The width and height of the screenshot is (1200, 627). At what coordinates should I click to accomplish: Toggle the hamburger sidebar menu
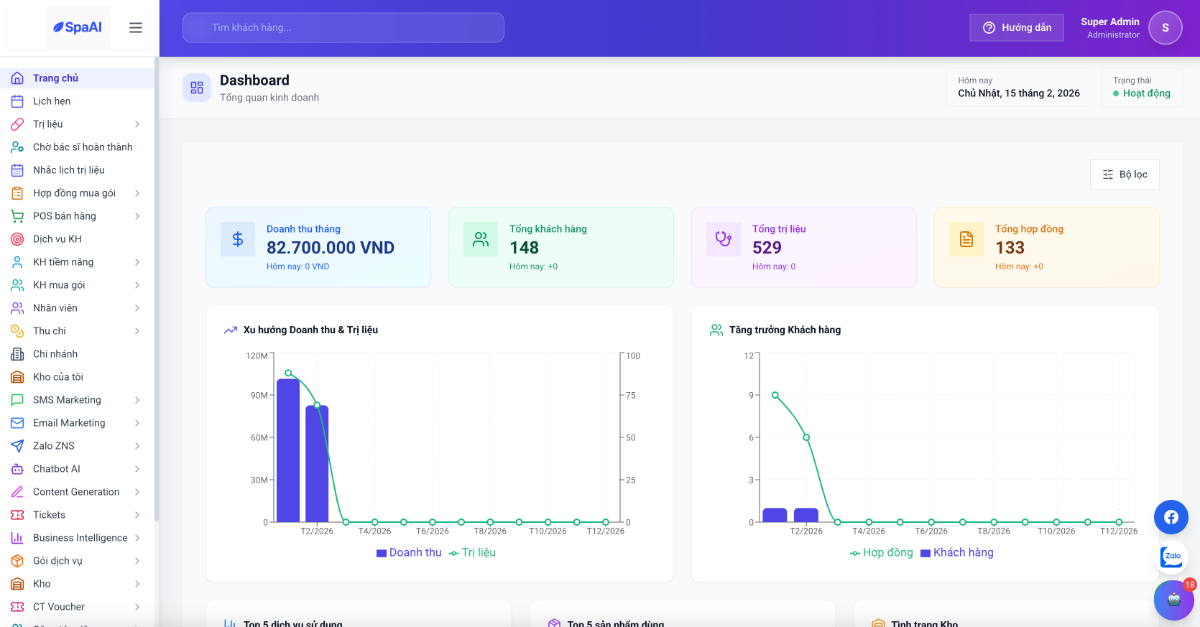coord(136,28)
